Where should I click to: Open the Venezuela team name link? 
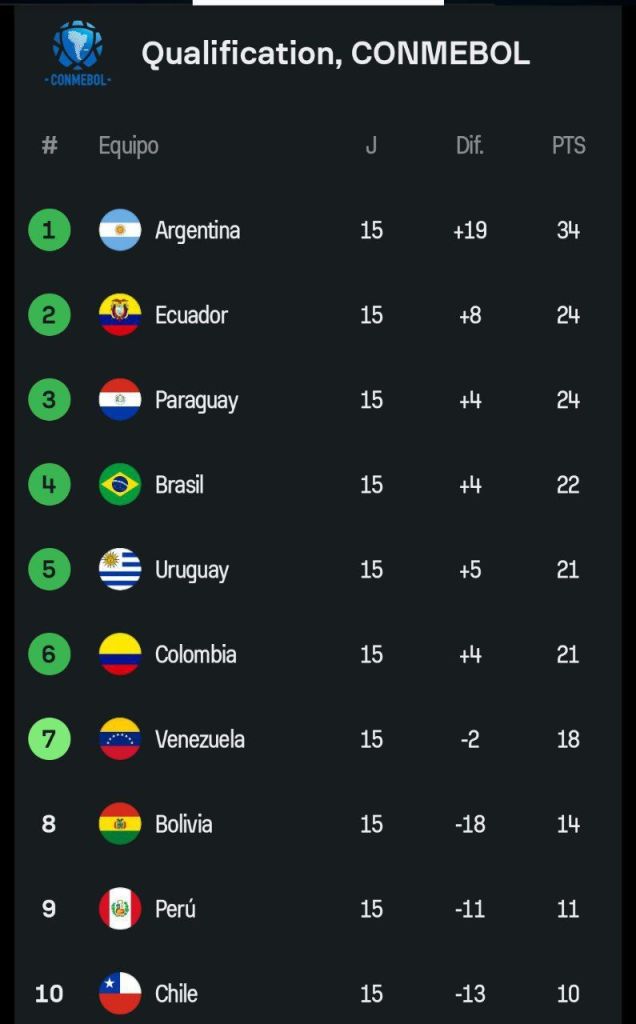coord(199,740)
